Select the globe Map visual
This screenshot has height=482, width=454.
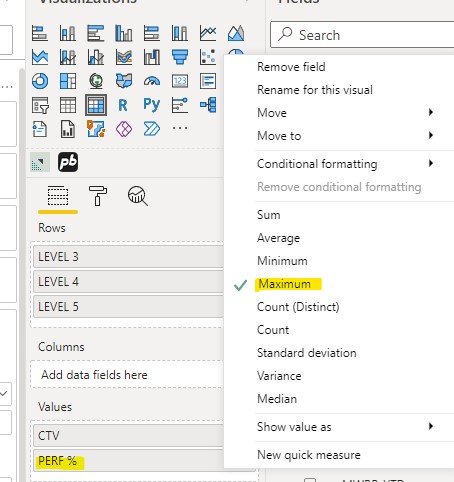[x=96, y=81]
